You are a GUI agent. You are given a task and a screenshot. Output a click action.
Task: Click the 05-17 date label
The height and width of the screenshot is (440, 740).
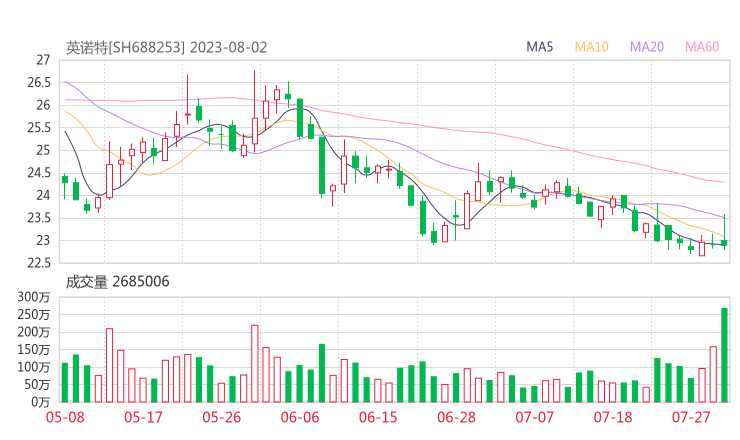143,417
